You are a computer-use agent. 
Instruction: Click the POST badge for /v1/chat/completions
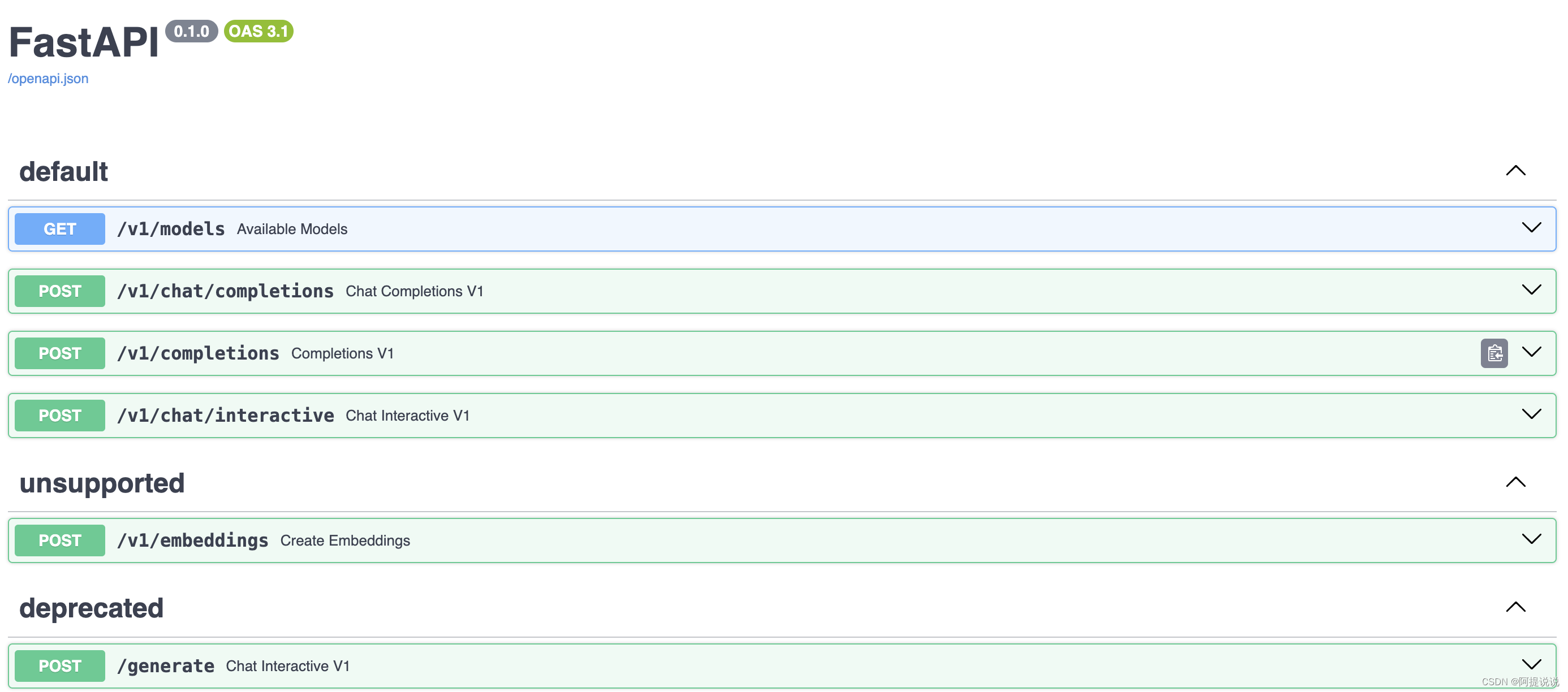coord(59,291)
